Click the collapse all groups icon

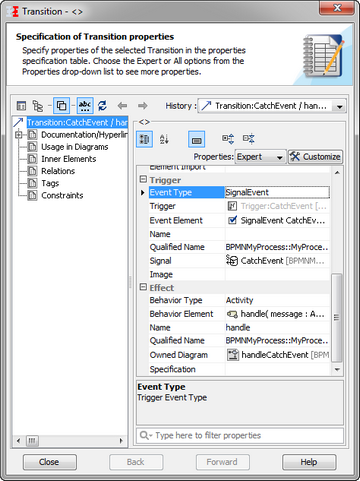click(x=249, y=139)
